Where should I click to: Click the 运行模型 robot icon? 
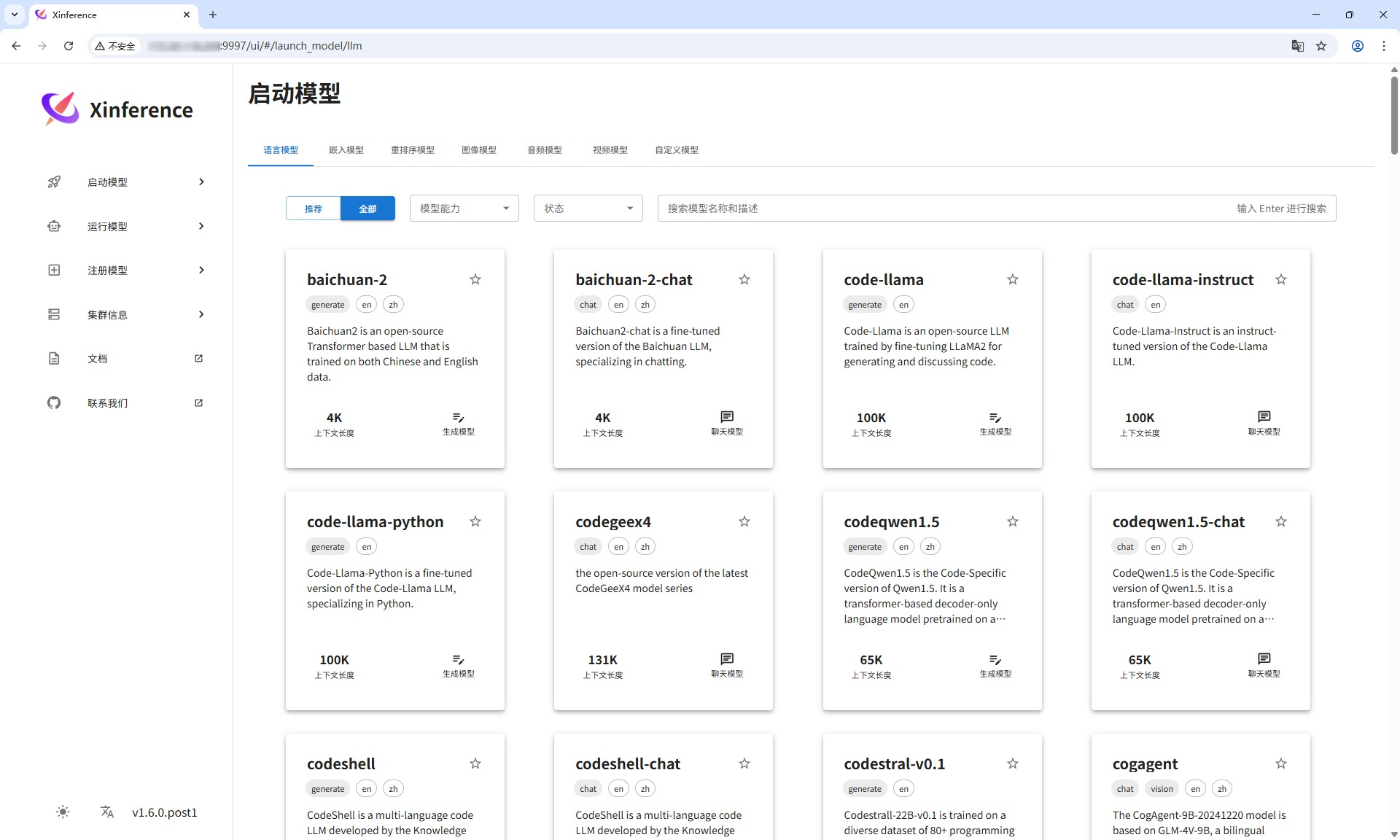(54, 226)
